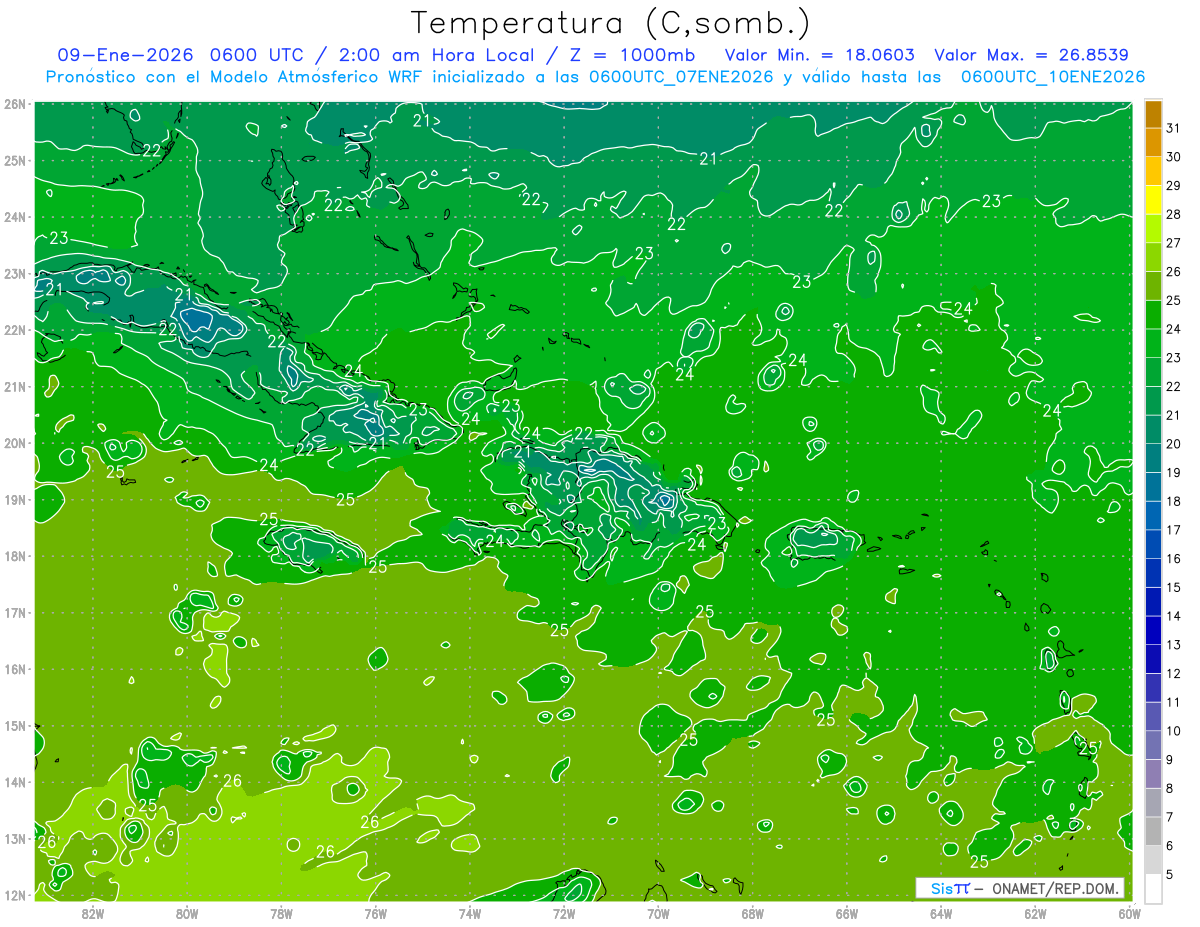Click the '80W' longitude axis label

point(187,913)
